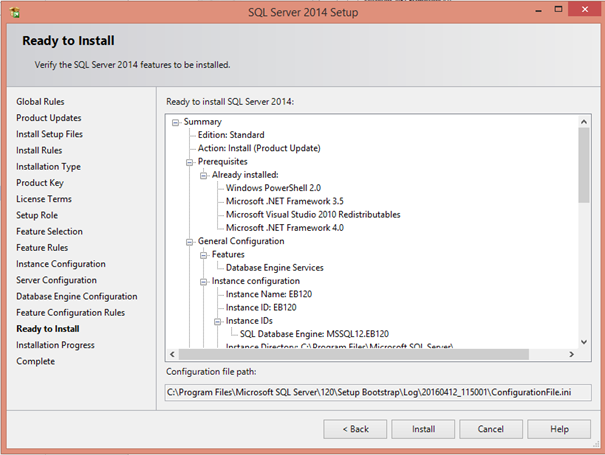Collapse the Summary tree node
605x455 pixels.
tap(176, 122)
